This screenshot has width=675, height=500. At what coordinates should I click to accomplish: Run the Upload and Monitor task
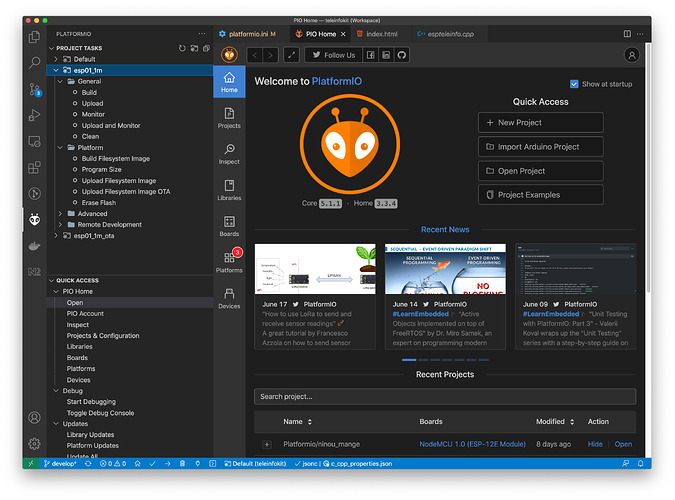tap(110, 125)
